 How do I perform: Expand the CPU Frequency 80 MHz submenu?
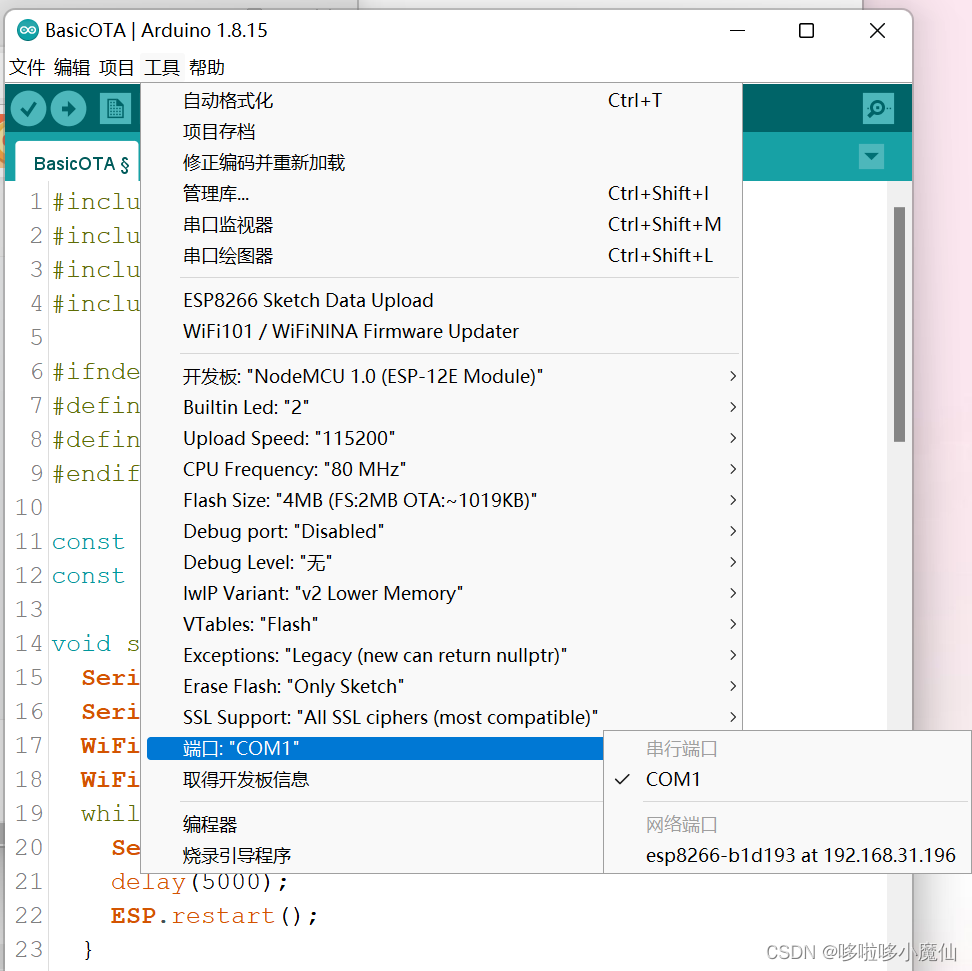pos(441,469)
